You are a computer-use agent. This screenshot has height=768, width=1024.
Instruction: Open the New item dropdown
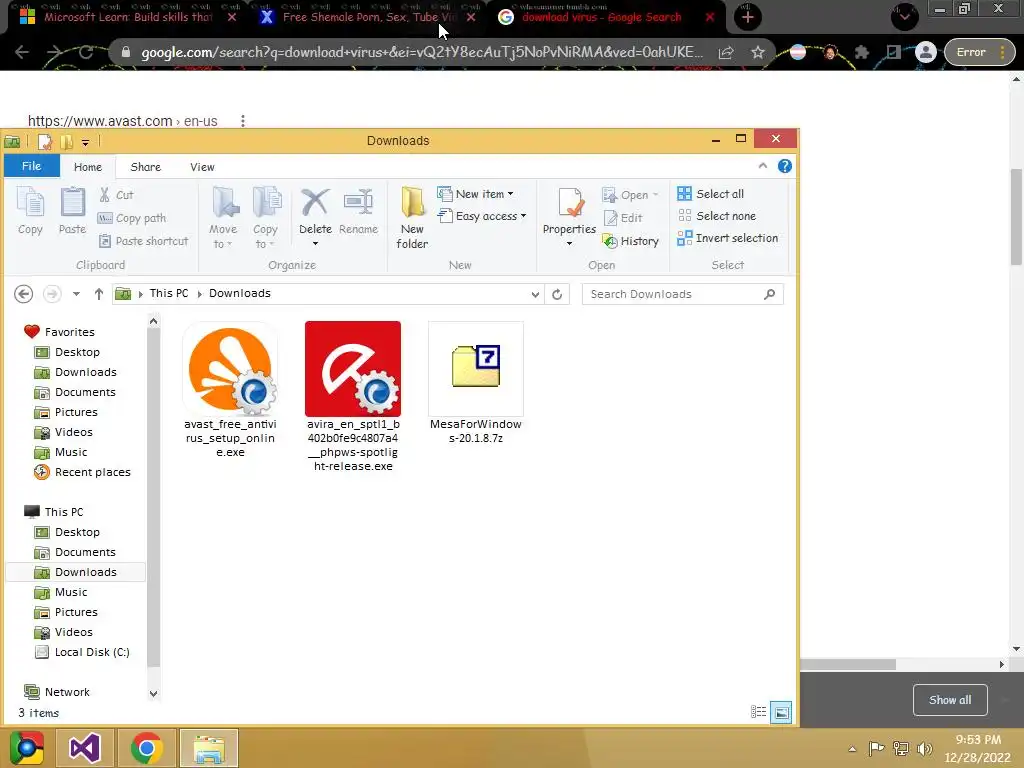point(475,194)
